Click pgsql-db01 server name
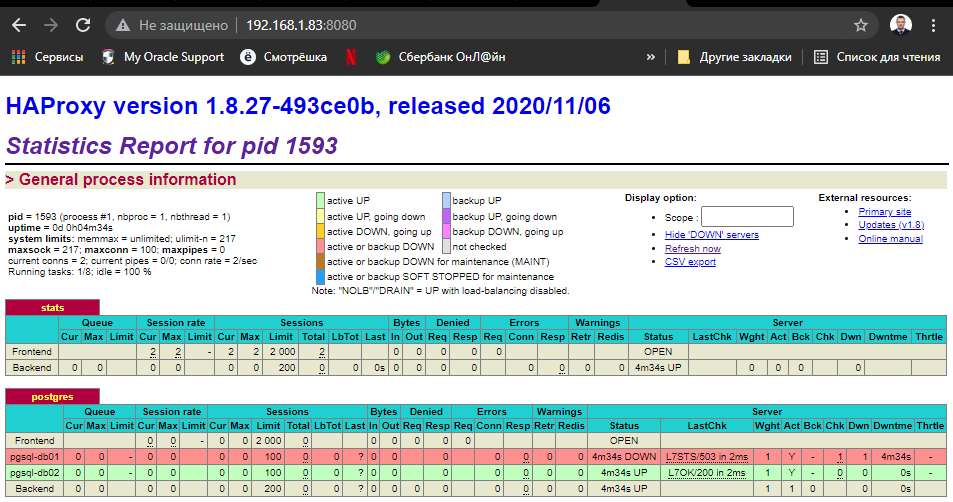 35,457
